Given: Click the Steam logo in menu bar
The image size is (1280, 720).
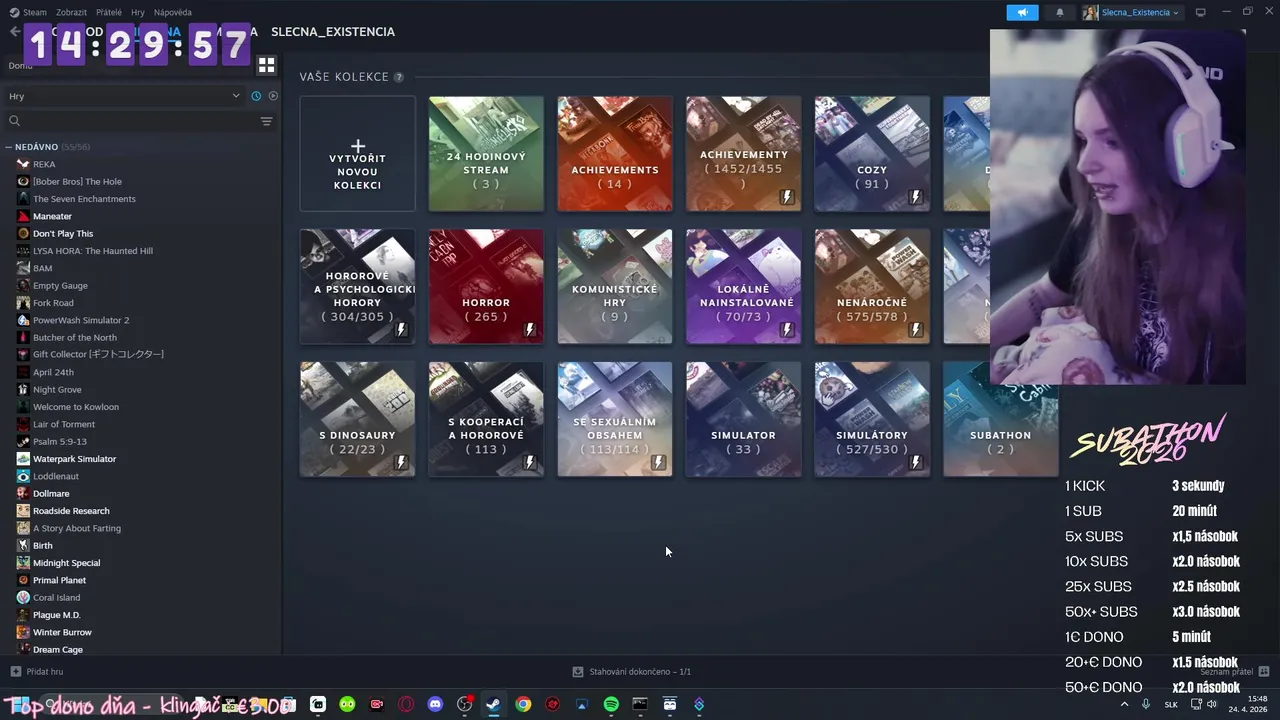Looking at the screenshot, I should pos(14,12).
